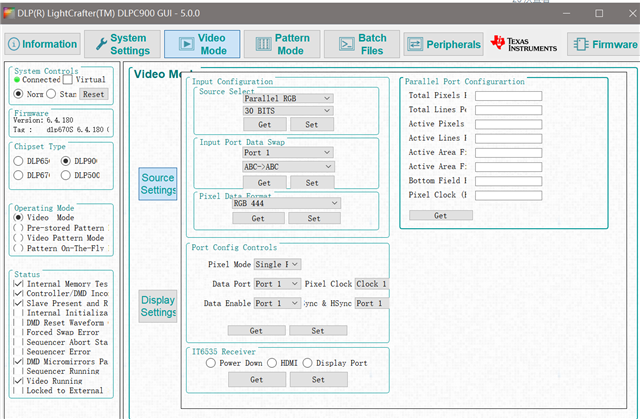
Task: Click Get under Input Port Data Swap
Action: [264, 183]
